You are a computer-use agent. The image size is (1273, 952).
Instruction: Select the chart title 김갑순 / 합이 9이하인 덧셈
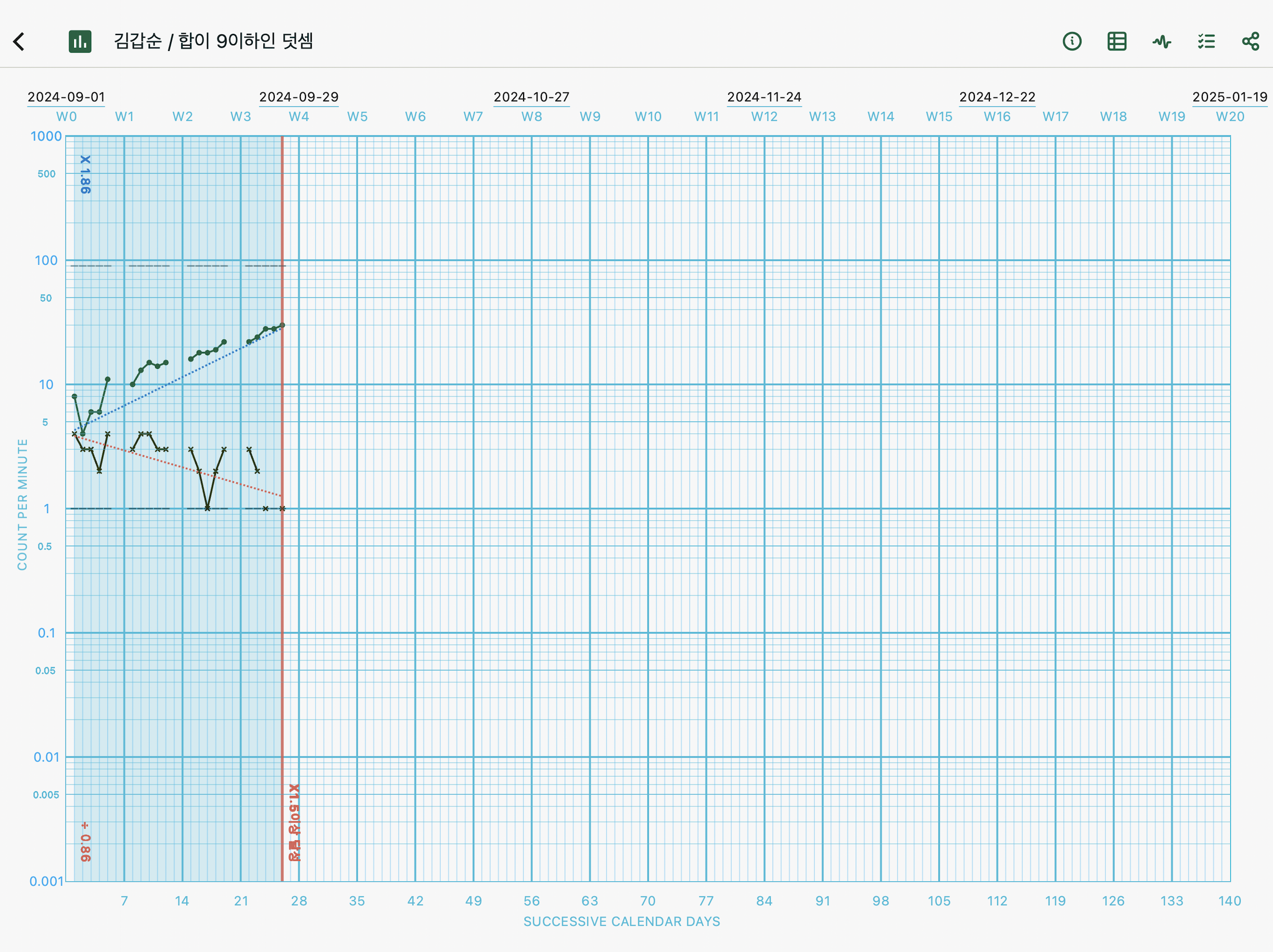[x=213, y=42]
